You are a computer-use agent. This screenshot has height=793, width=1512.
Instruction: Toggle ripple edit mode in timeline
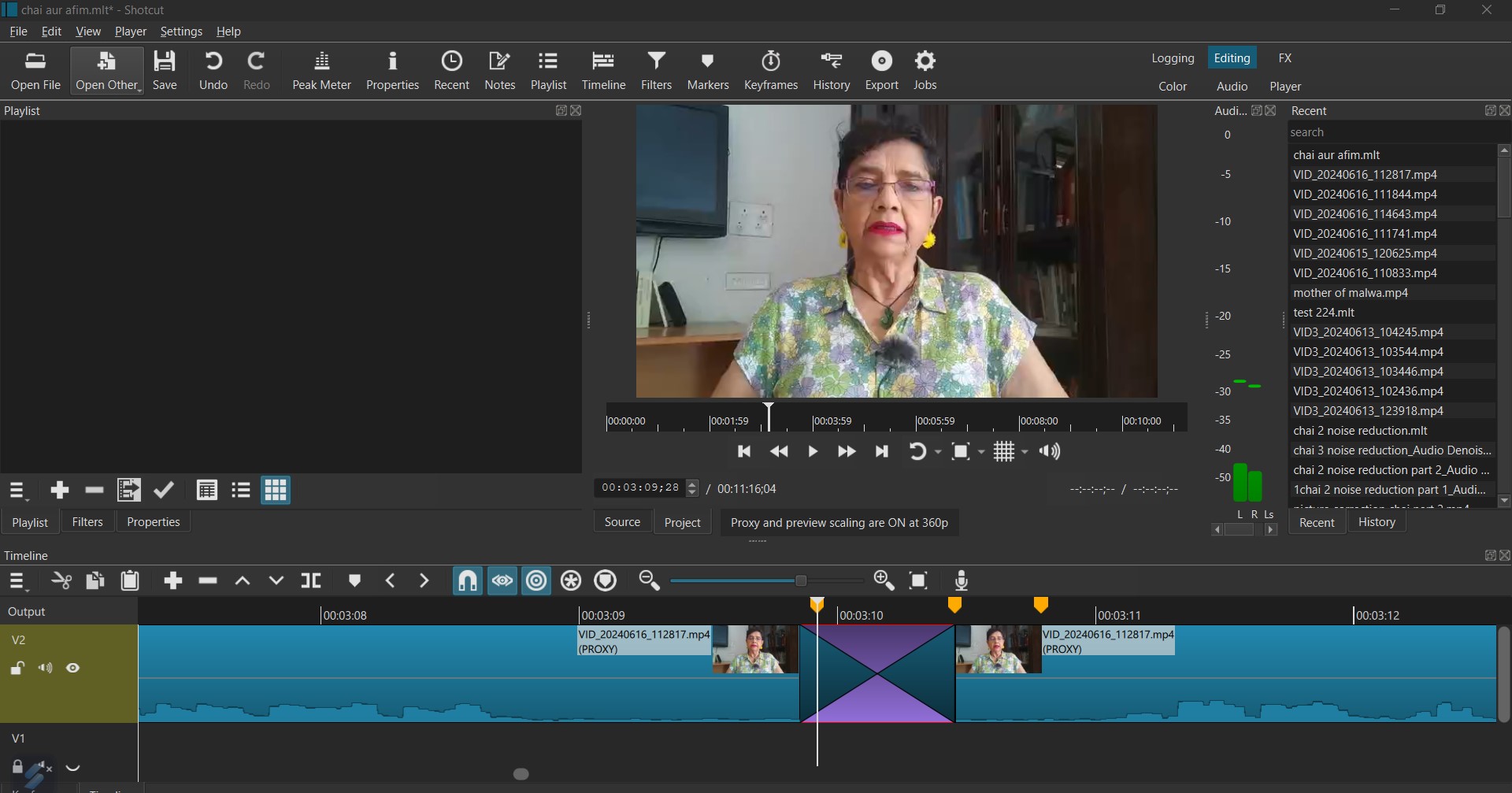[x=536, y=581]
